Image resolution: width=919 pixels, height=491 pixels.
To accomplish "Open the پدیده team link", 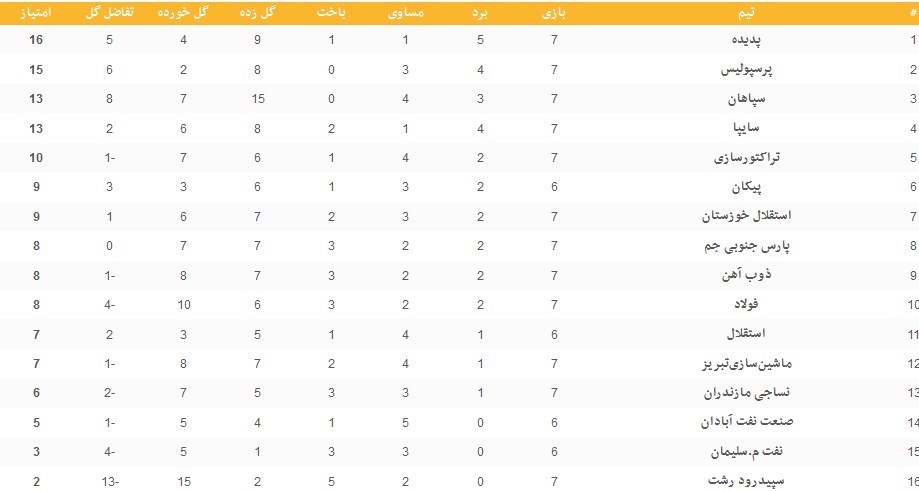I will 740,41.
